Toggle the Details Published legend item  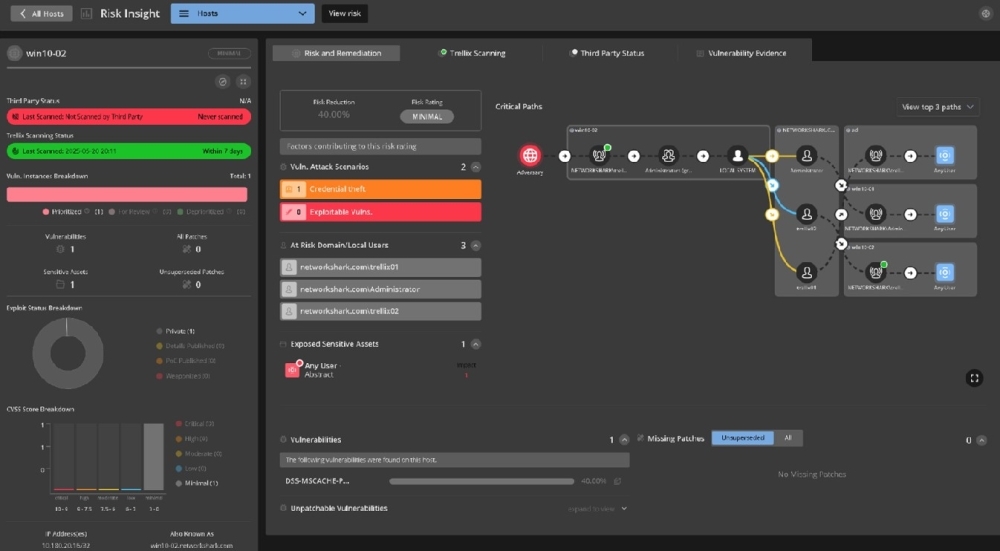point(190,346)
